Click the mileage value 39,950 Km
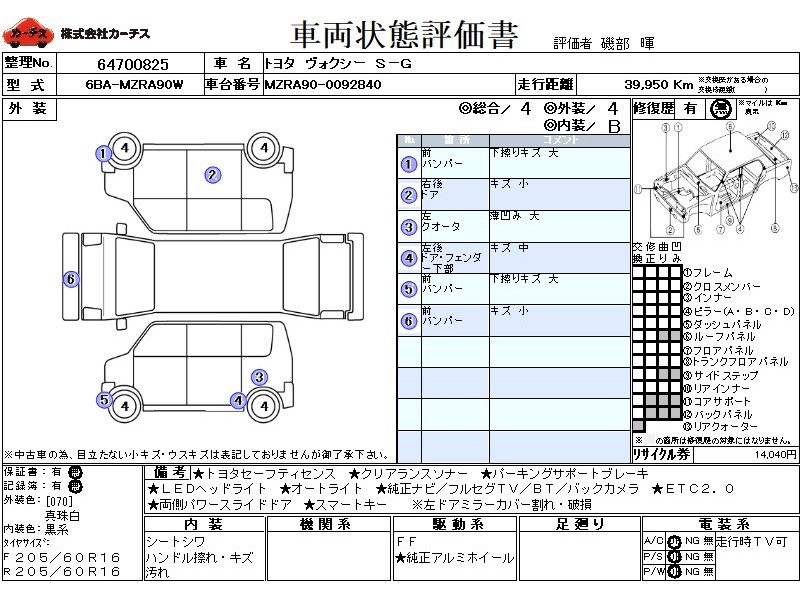The image size is (800, 600). coord(658,85)
